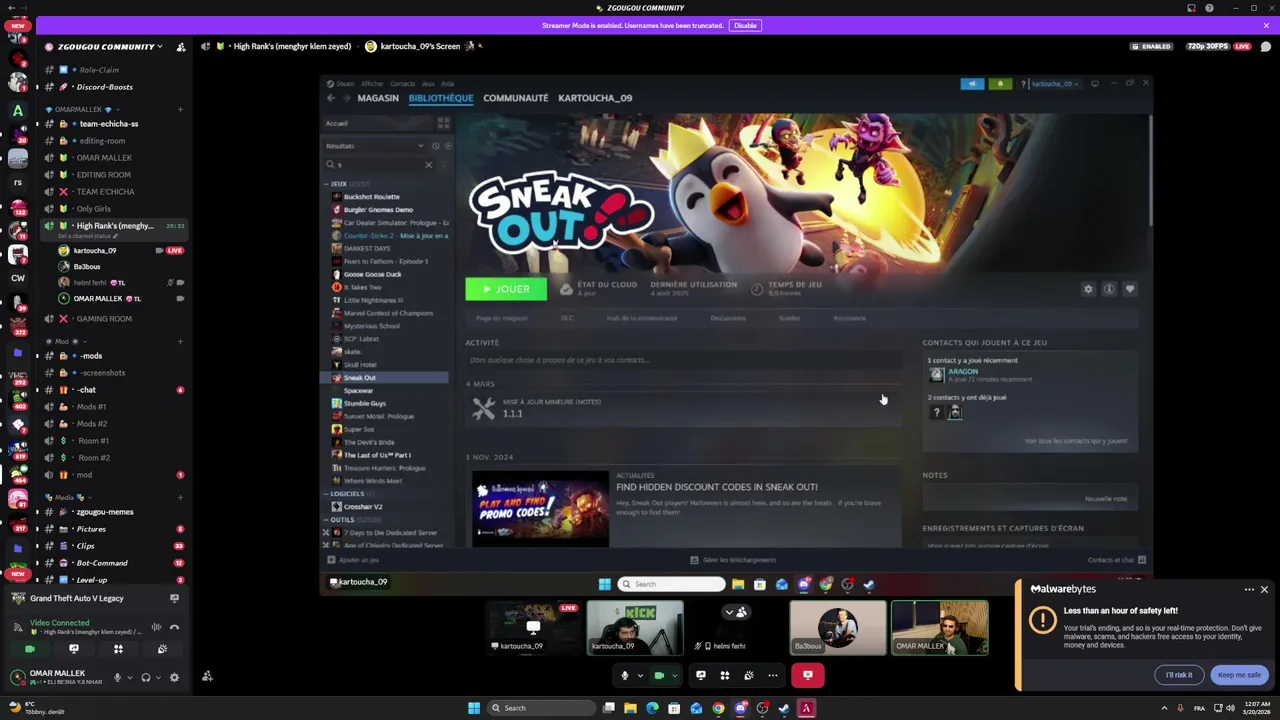The image size is (1280, 720).
Task: Select Buckshot Roulette in Steam library
Action: click(371, 197)
